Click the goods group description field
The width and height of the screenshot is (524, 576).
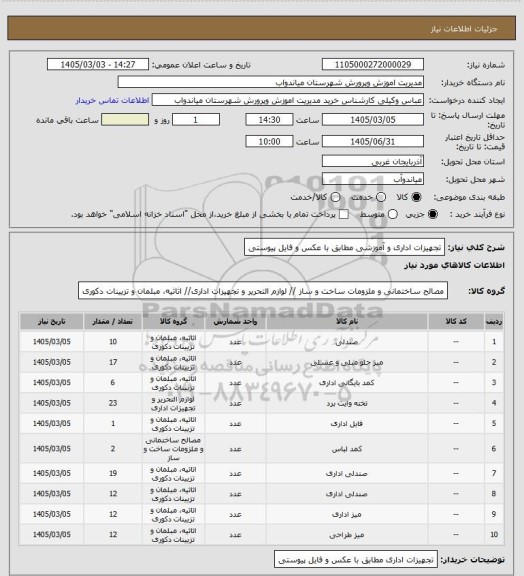263,291
